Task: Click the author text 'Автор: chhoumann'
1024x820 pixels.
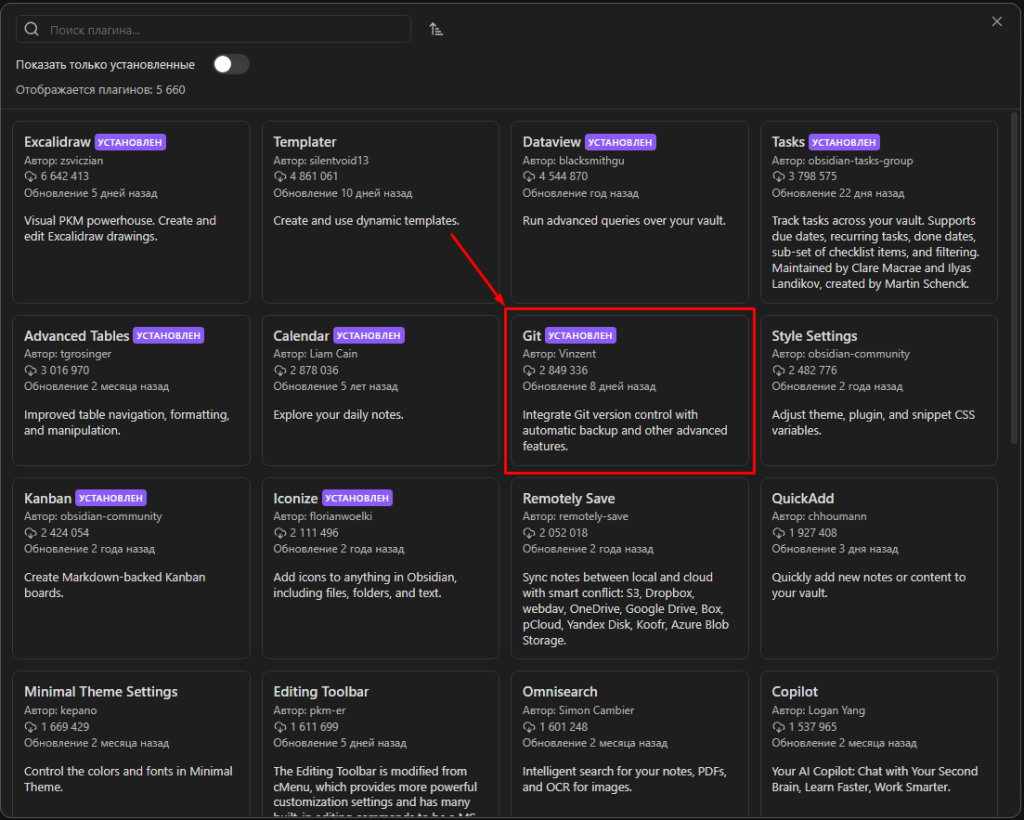Action: click(819, 516)
